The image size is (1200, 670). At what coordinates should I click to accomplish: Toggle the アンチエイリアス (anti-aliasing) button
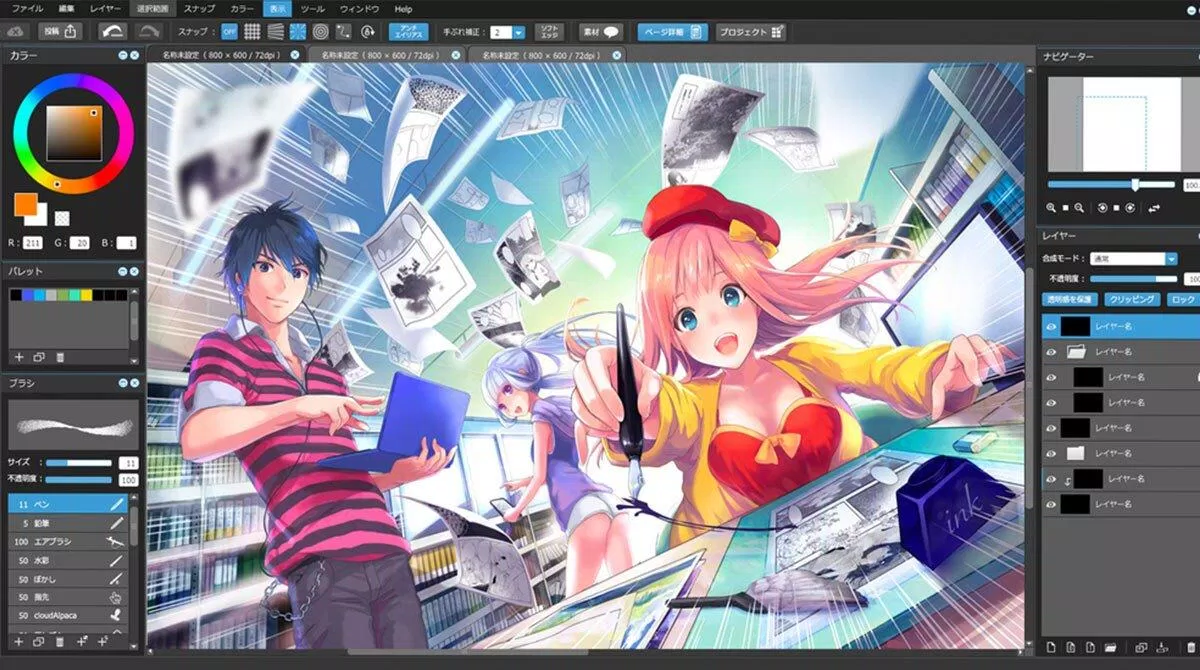coord(407,31)
